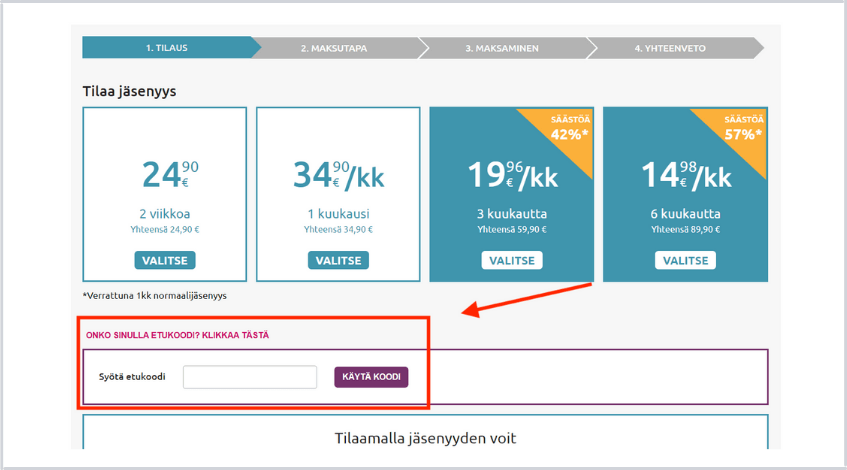Click the 57% säästöä corner badge
The width and height of the screenshot is (847, 470).
(x=740, y=129)
